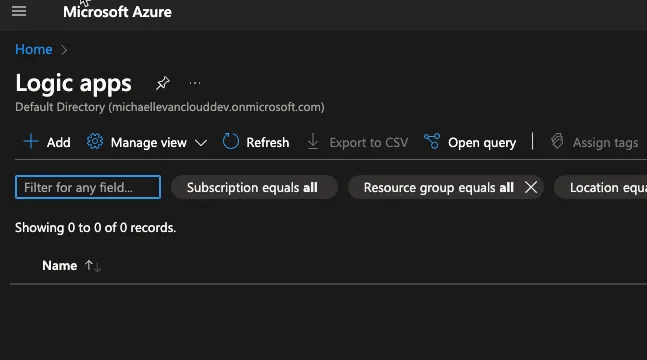This screenshot has width=647, height=360.
Task: Pin the Logic apps page
Action: pyautogui.click(x=163, y=83)
